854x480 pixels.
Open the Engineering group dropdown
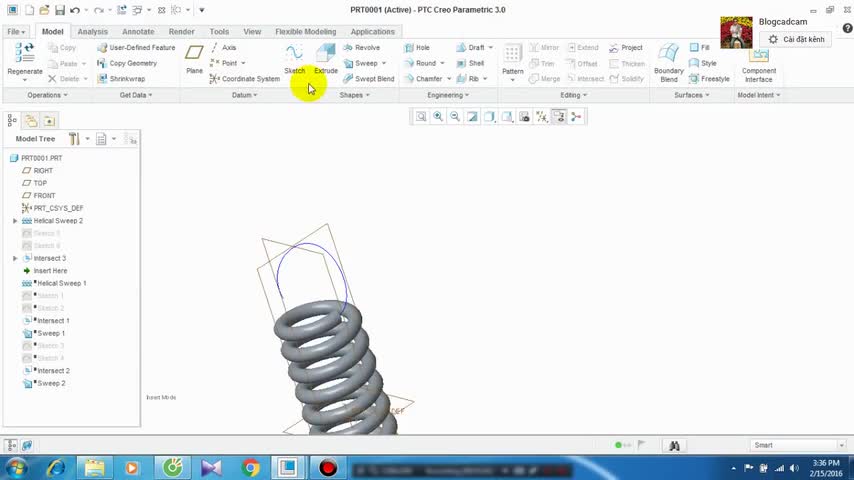point(448,95)
